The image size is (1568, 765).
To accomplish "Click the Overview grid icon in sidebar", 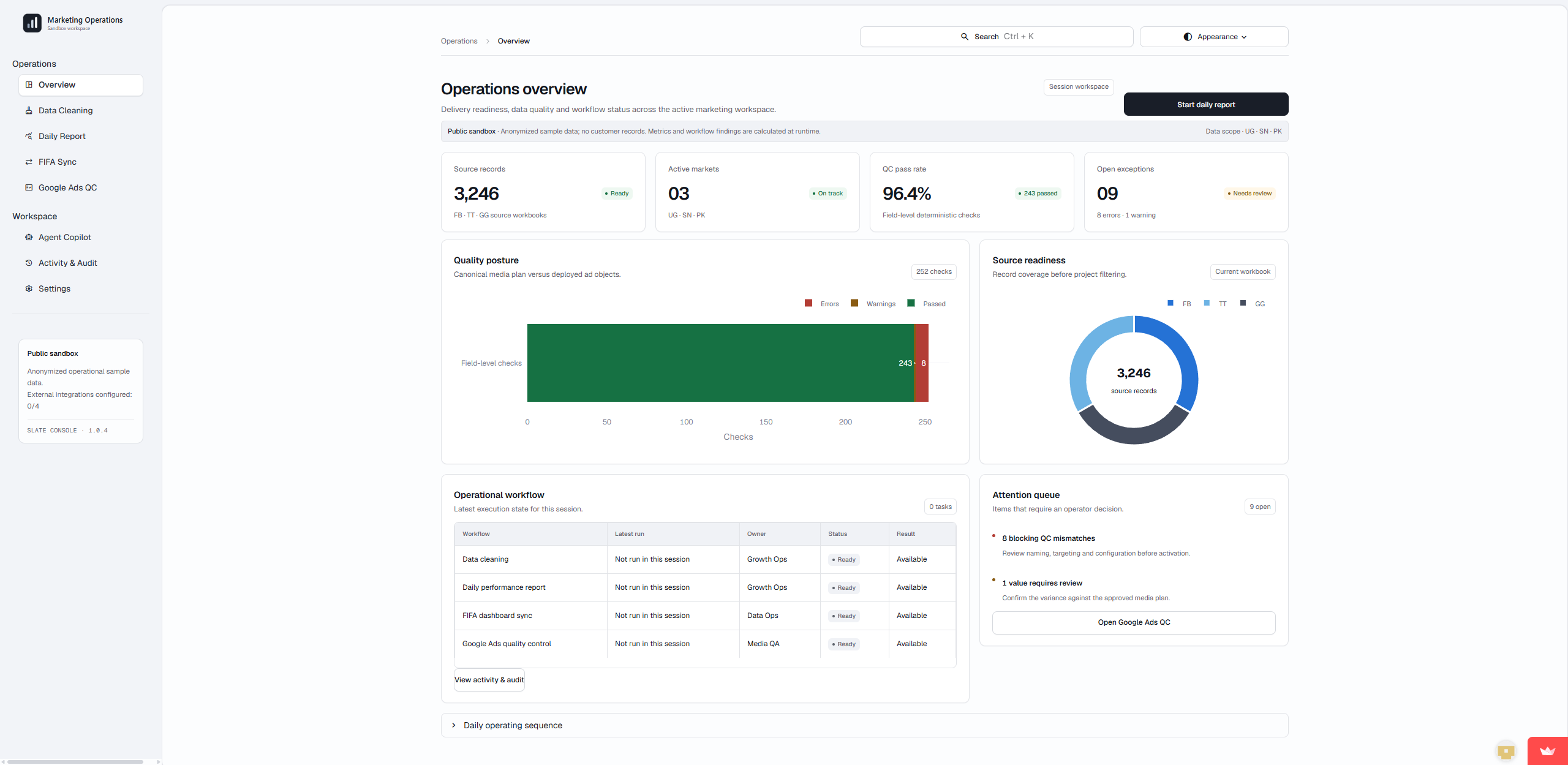I will [x=29, y=85].
